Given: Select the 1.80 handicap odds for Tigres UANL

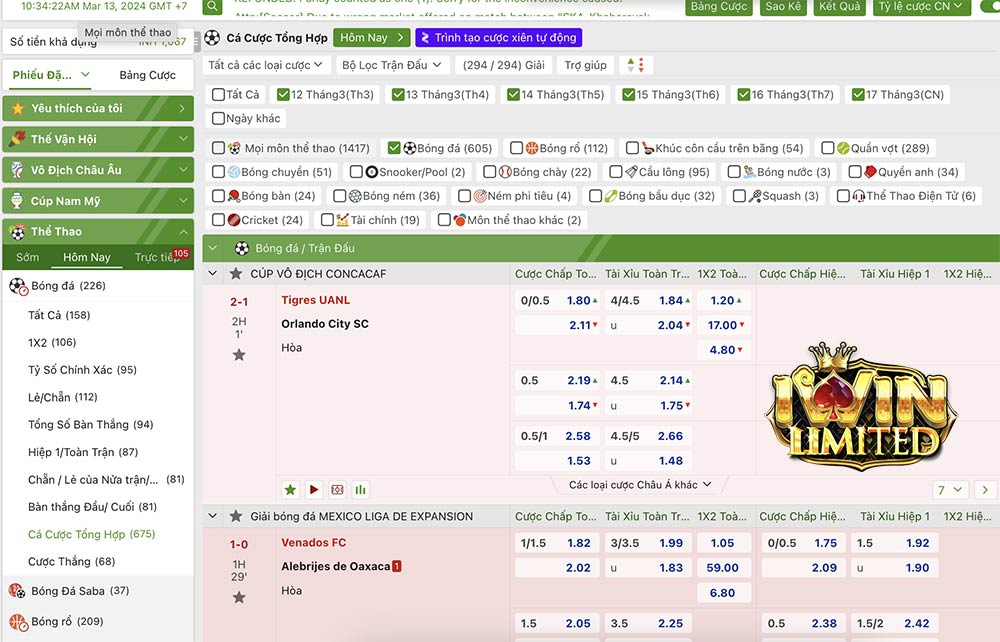Looking at the screenshot, I should point(579,300).
